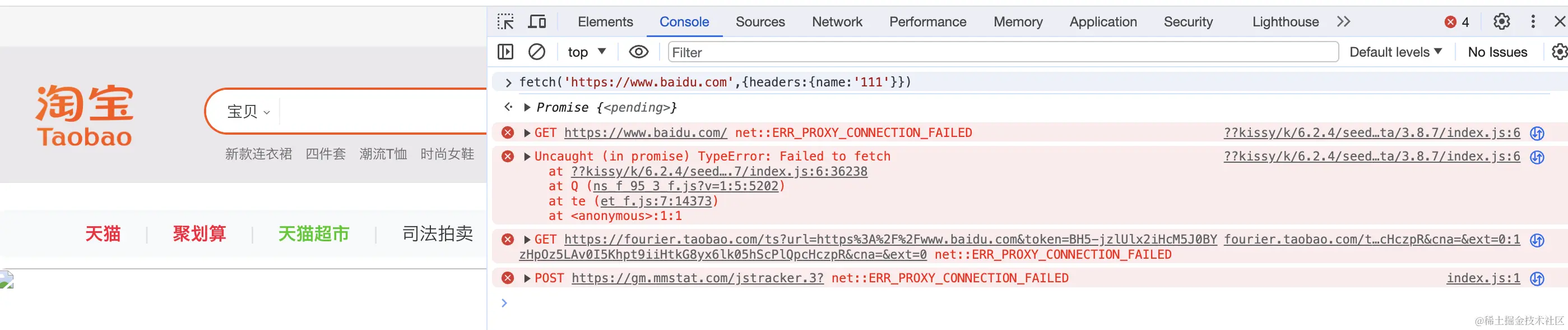Click into the console Filter field

pos(1003,52)
